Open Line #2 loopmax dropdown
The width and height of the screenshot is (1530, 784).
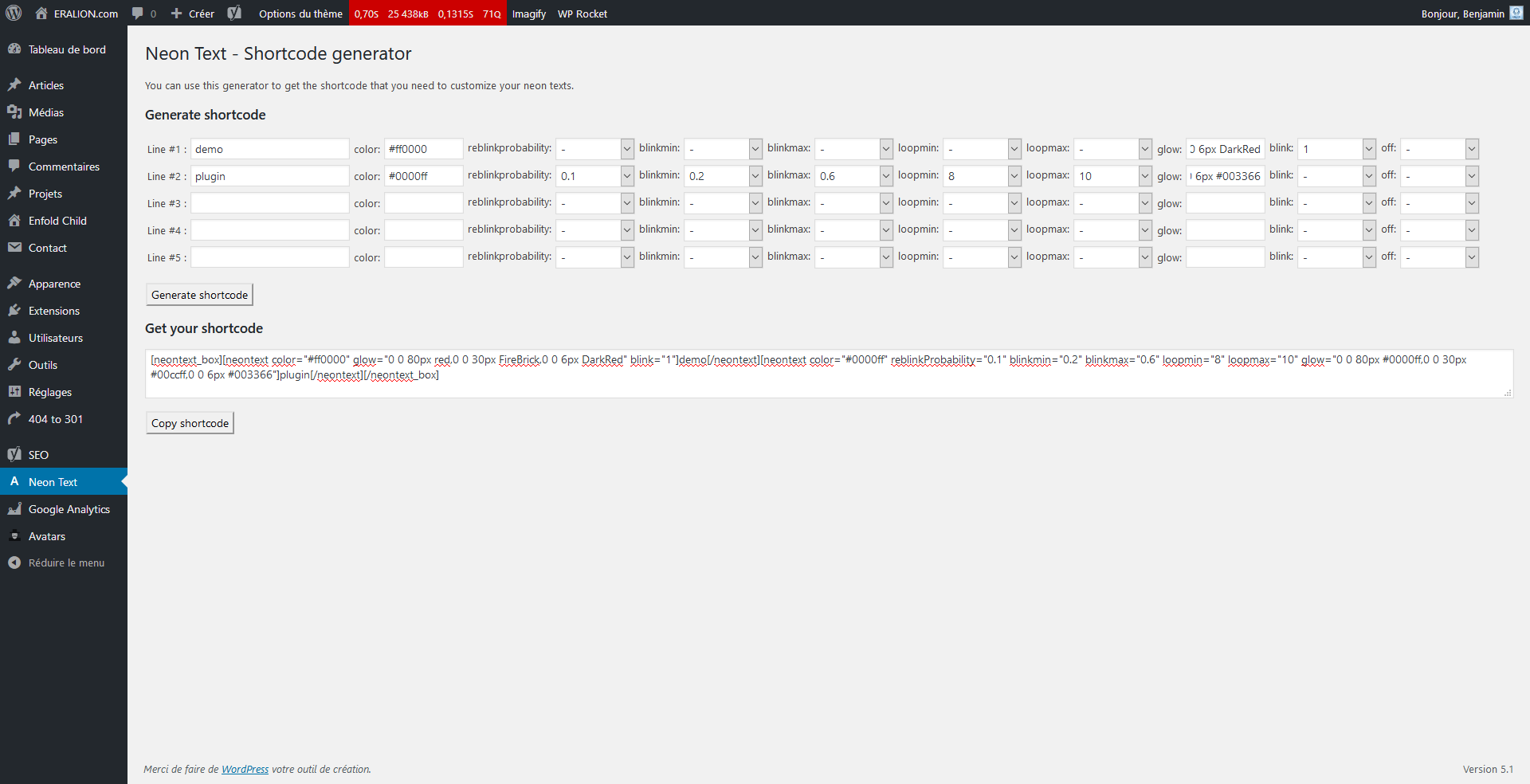click(1112, 176)
